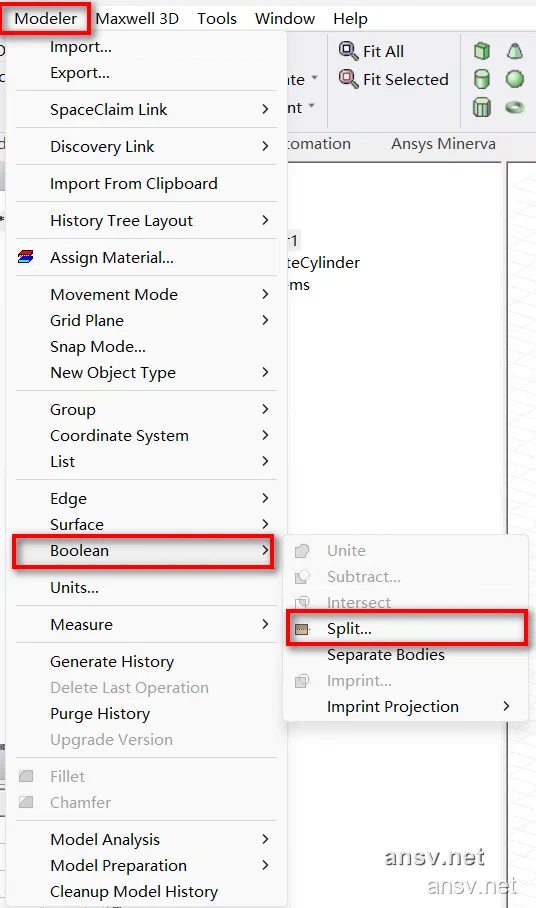
Task: Click the Fit All magnifier icon
Action: (348, 51)
